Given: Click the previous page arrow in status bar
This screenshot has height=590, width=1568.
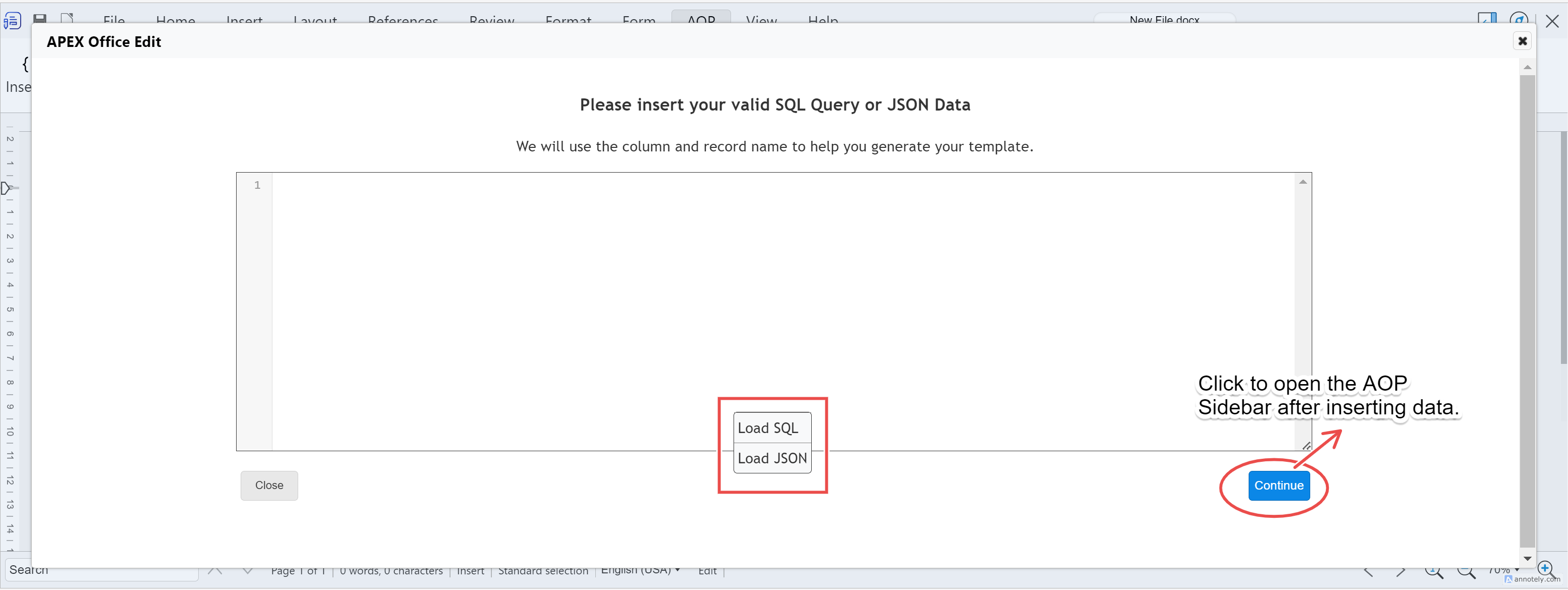Looking at the screenshot, I should click(1368, 572).
